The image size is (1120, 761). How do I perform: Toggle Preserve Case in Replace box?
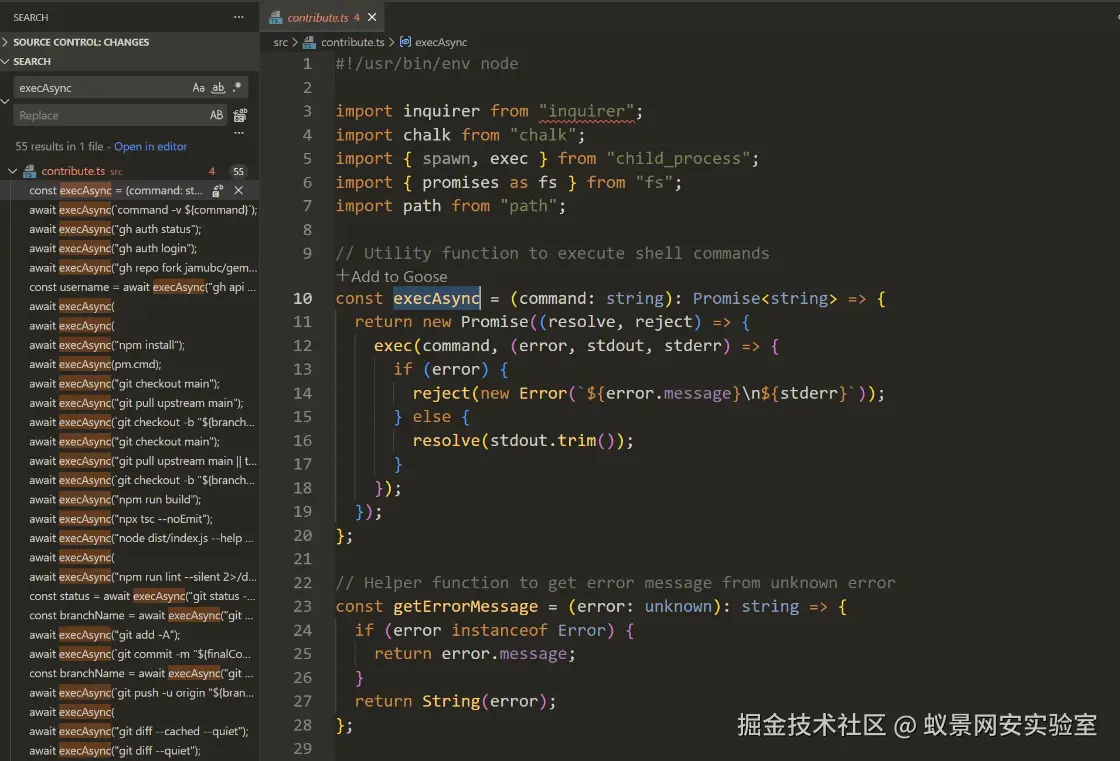216,115
